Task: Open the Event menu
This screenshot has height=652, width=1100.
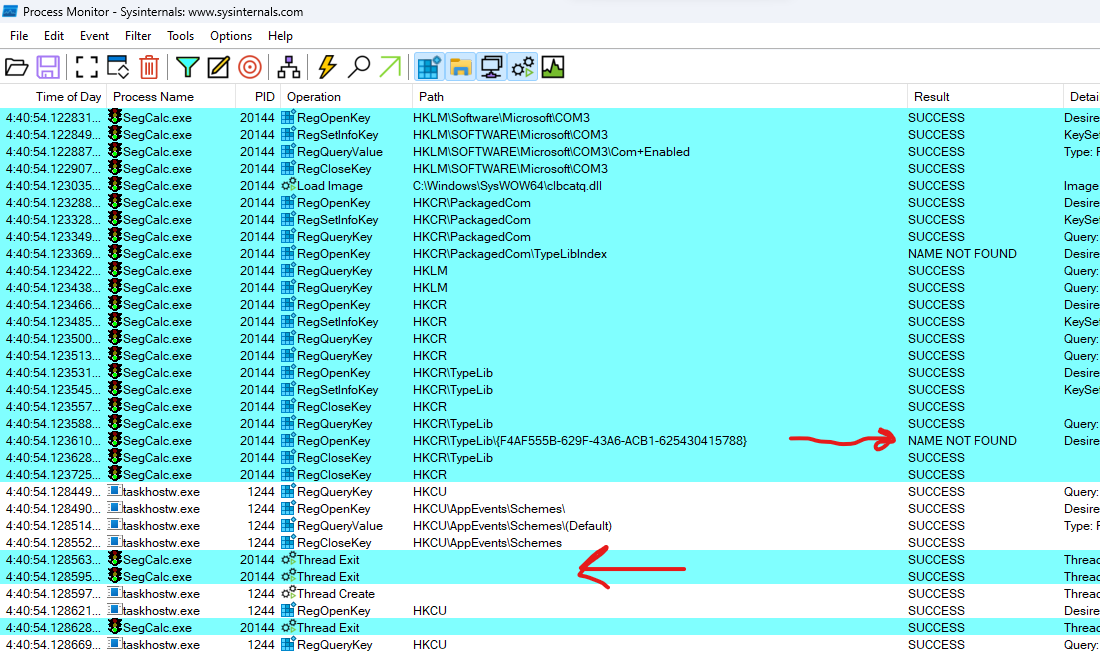Action: pyautogui.click(x=94, y=36)
